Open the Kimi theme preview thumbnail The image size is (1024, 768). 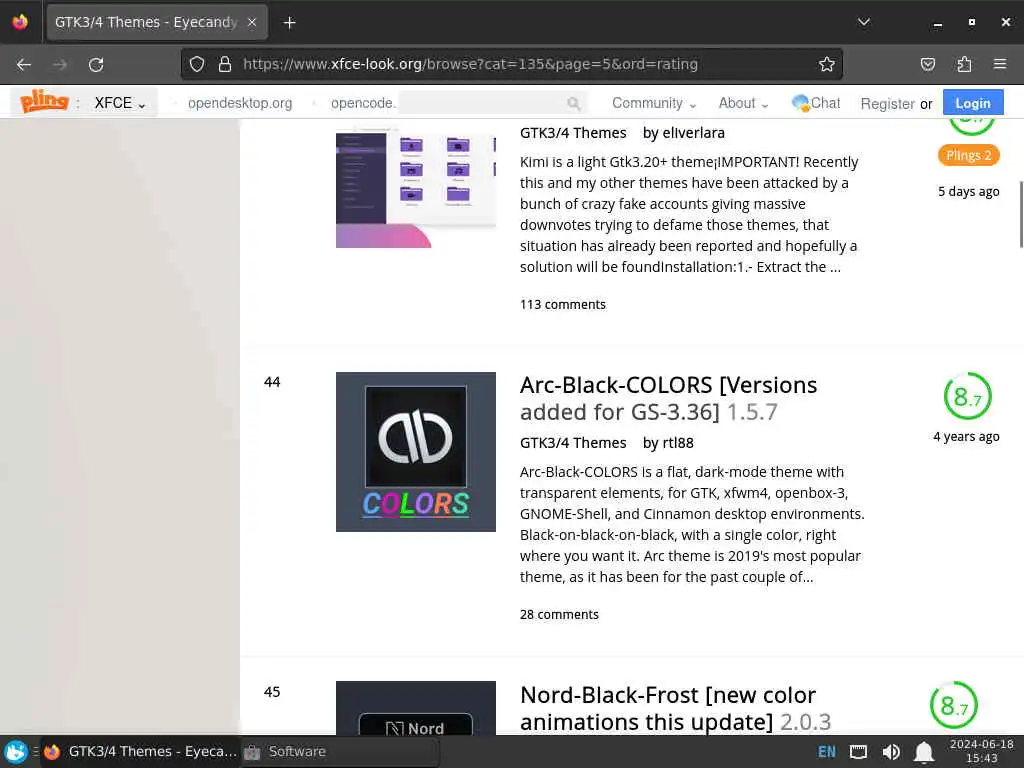click(415, 185)
